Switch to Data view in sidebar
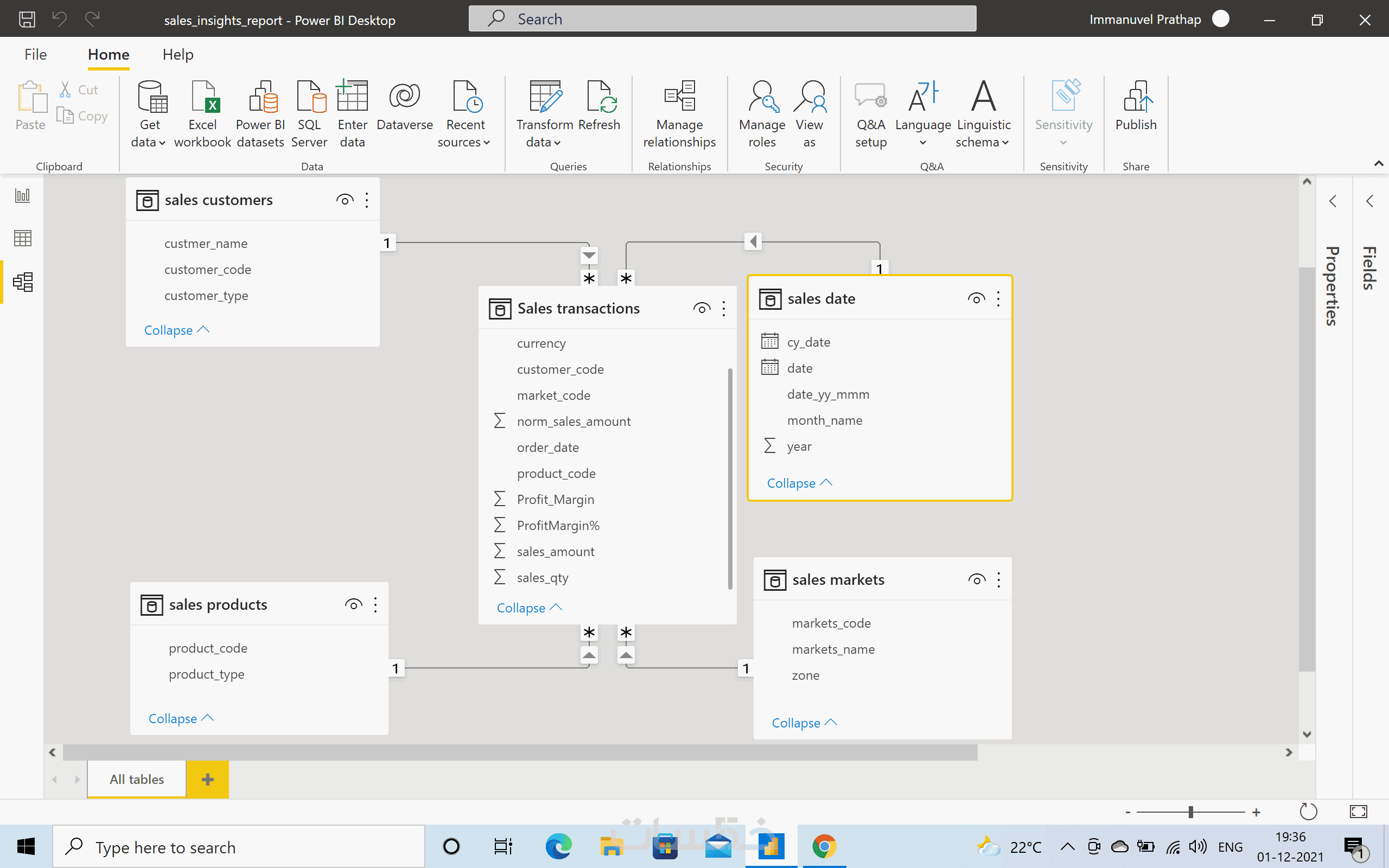Viewport: 1389px width, 868px height. click(x=22, y=238)
